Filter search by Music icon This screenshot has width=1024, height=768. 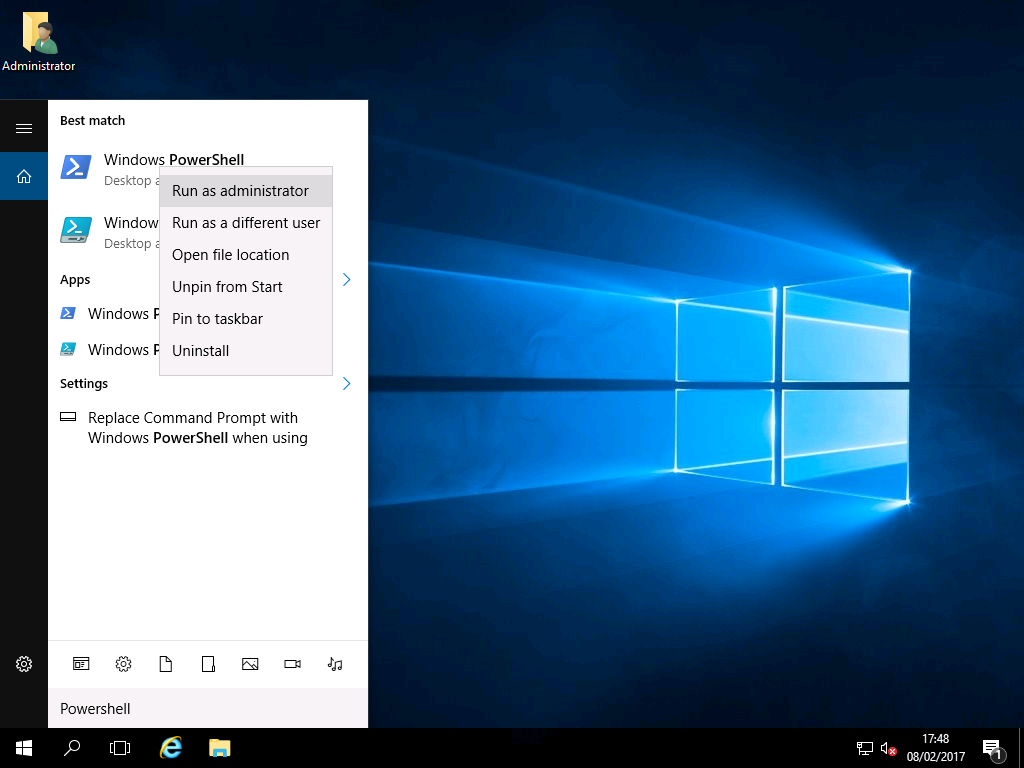335,664
